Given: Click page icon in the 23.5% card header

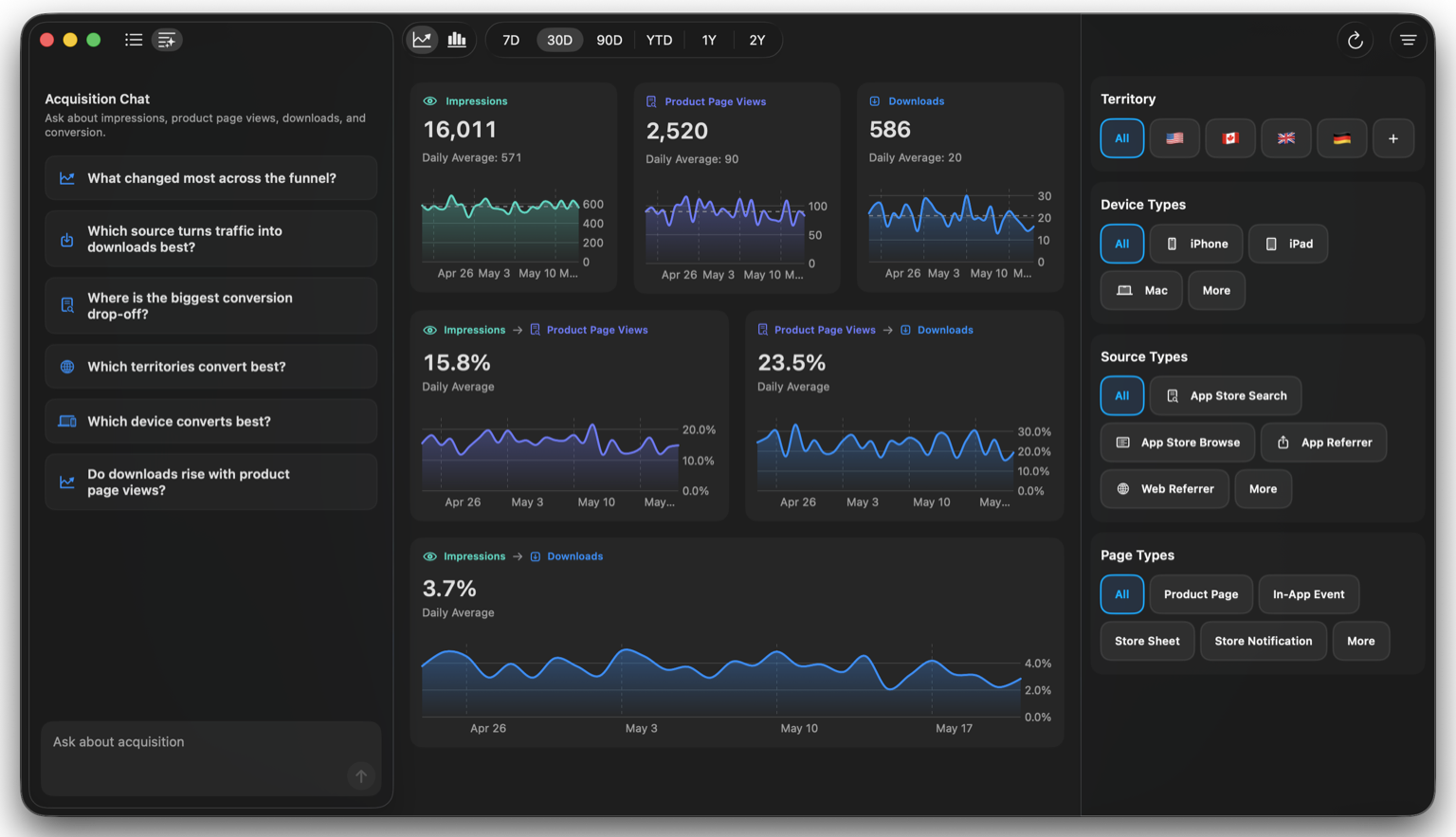Looking at the screenshot, I should click(x=763, y=330).
